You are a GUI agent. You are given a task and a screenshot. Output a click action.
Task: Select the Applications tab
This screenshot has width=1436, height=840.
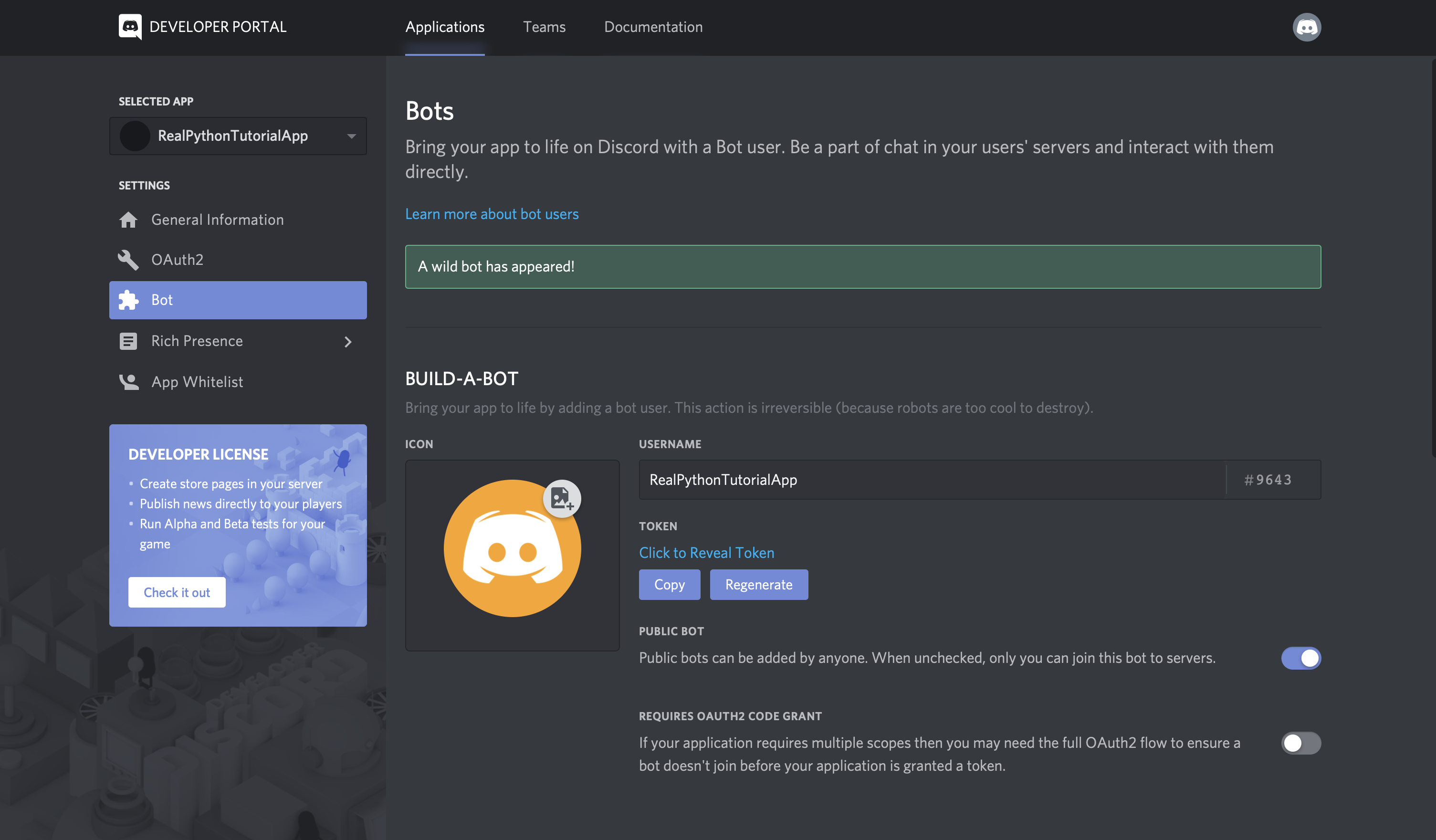click(445, 27)
